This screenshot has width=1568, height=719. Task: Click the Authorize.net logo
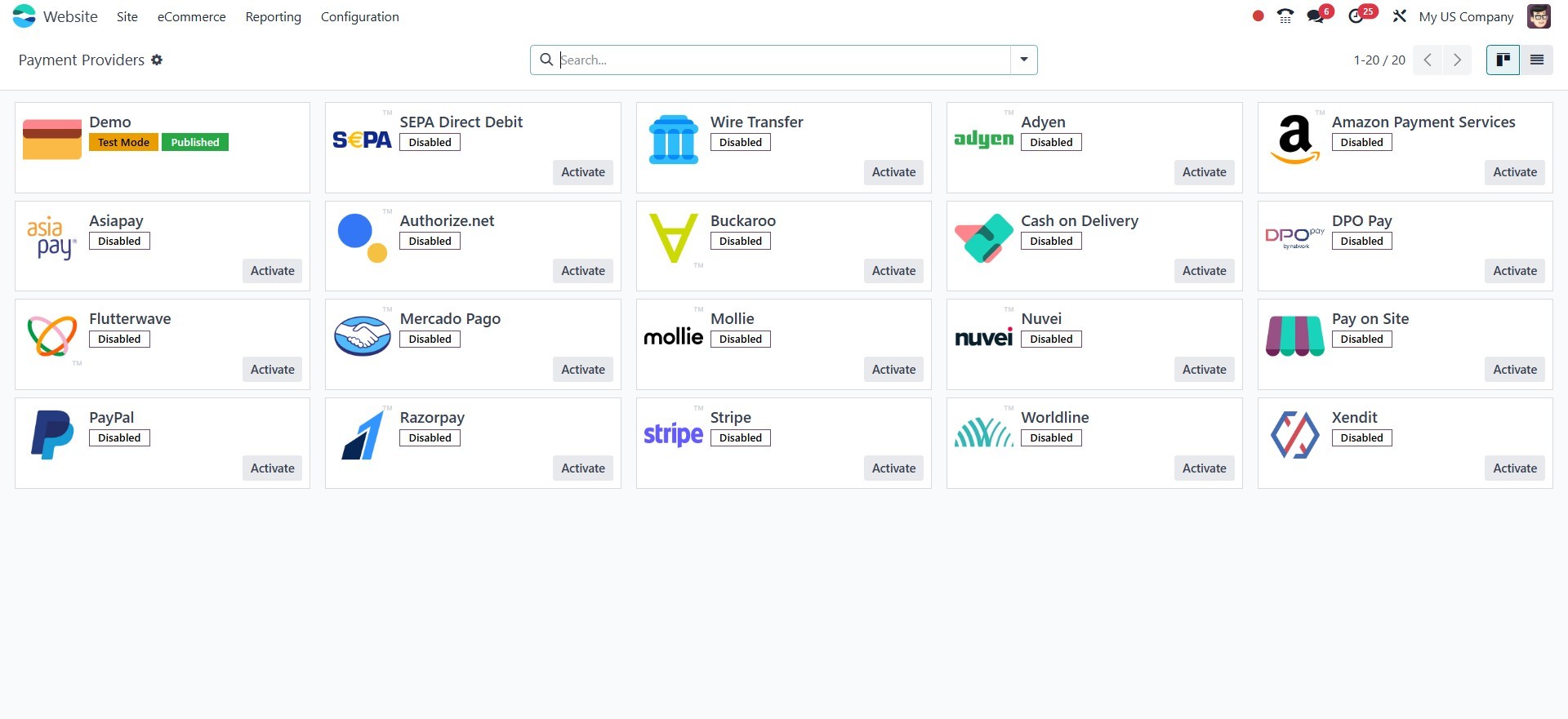pos(363,238)
